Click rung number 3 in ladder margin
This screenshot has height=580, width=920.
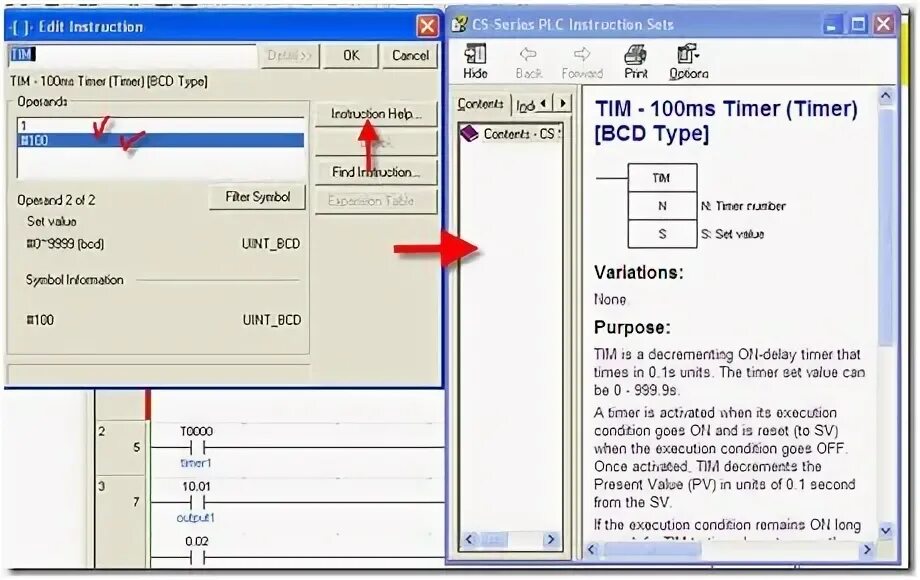coord(102,486)
